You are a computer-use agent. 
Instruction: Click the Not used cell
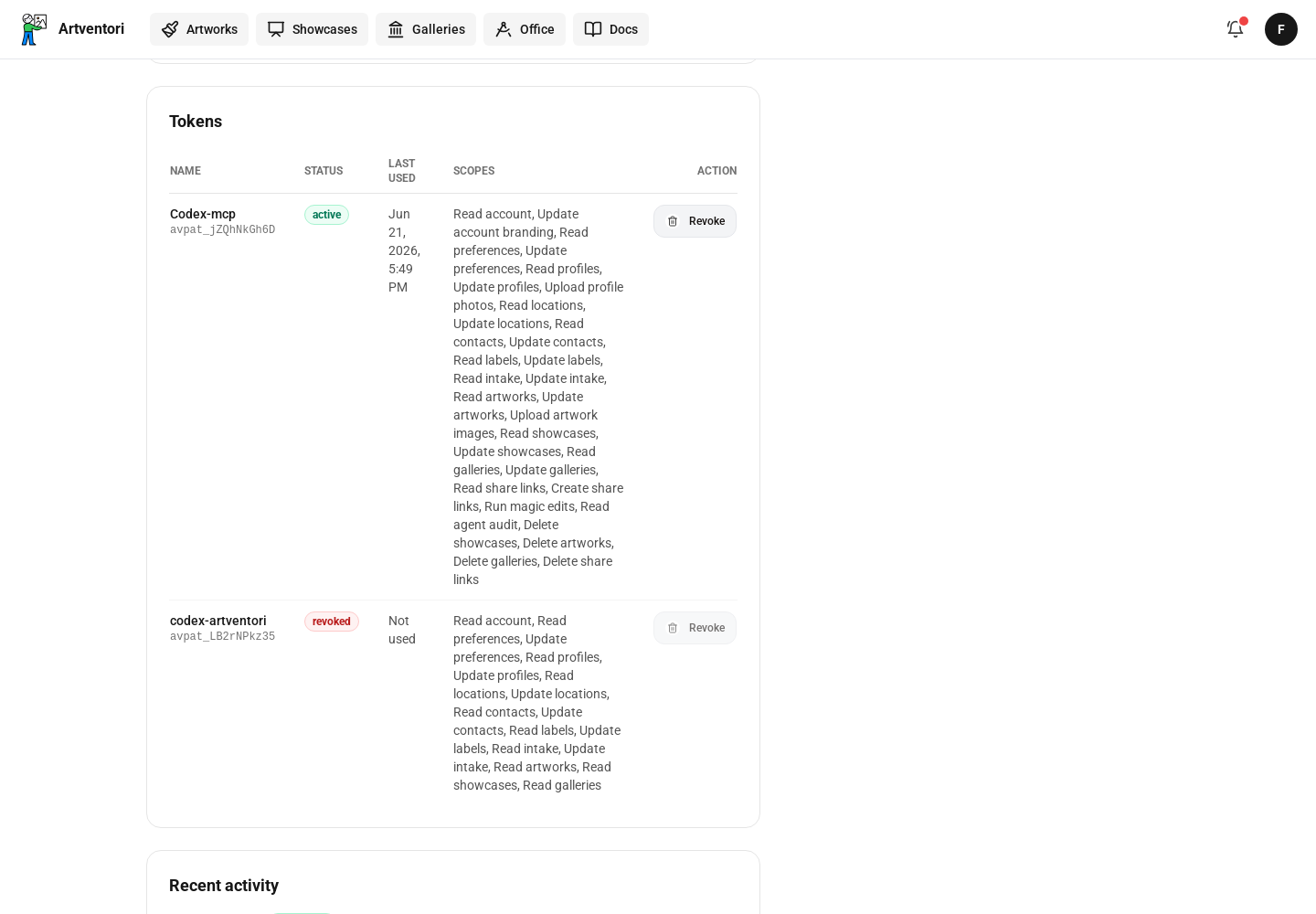coord(402,630)
